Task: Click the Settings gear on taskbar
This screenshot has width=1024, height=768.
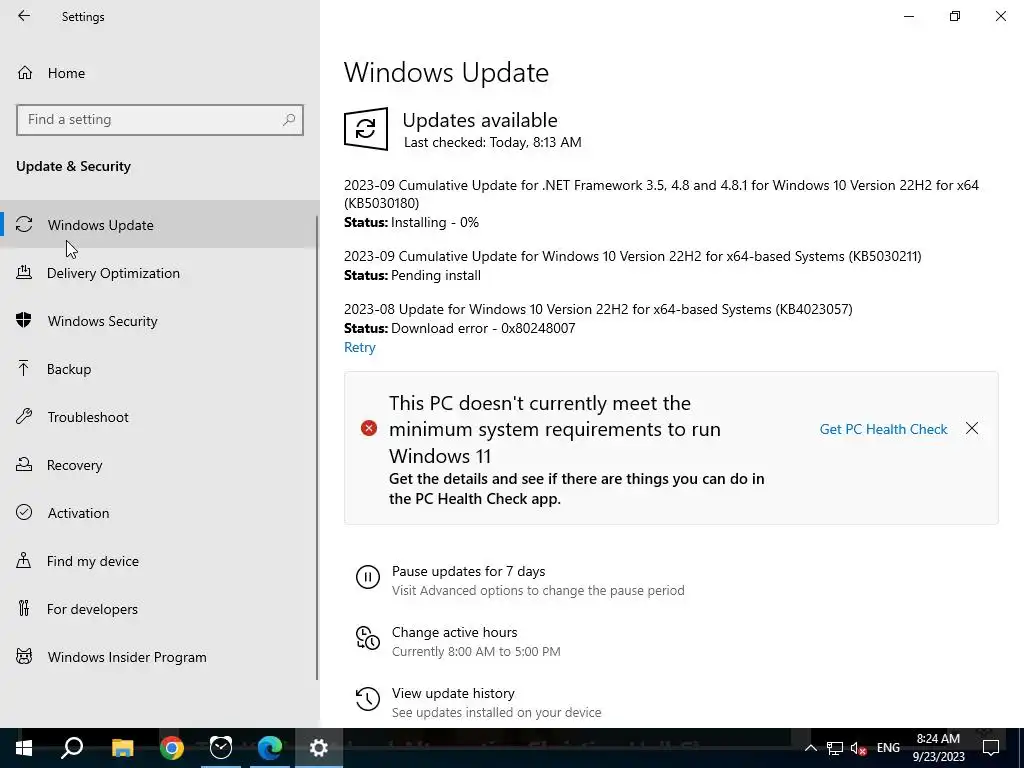Action: [x=319, y=748]
